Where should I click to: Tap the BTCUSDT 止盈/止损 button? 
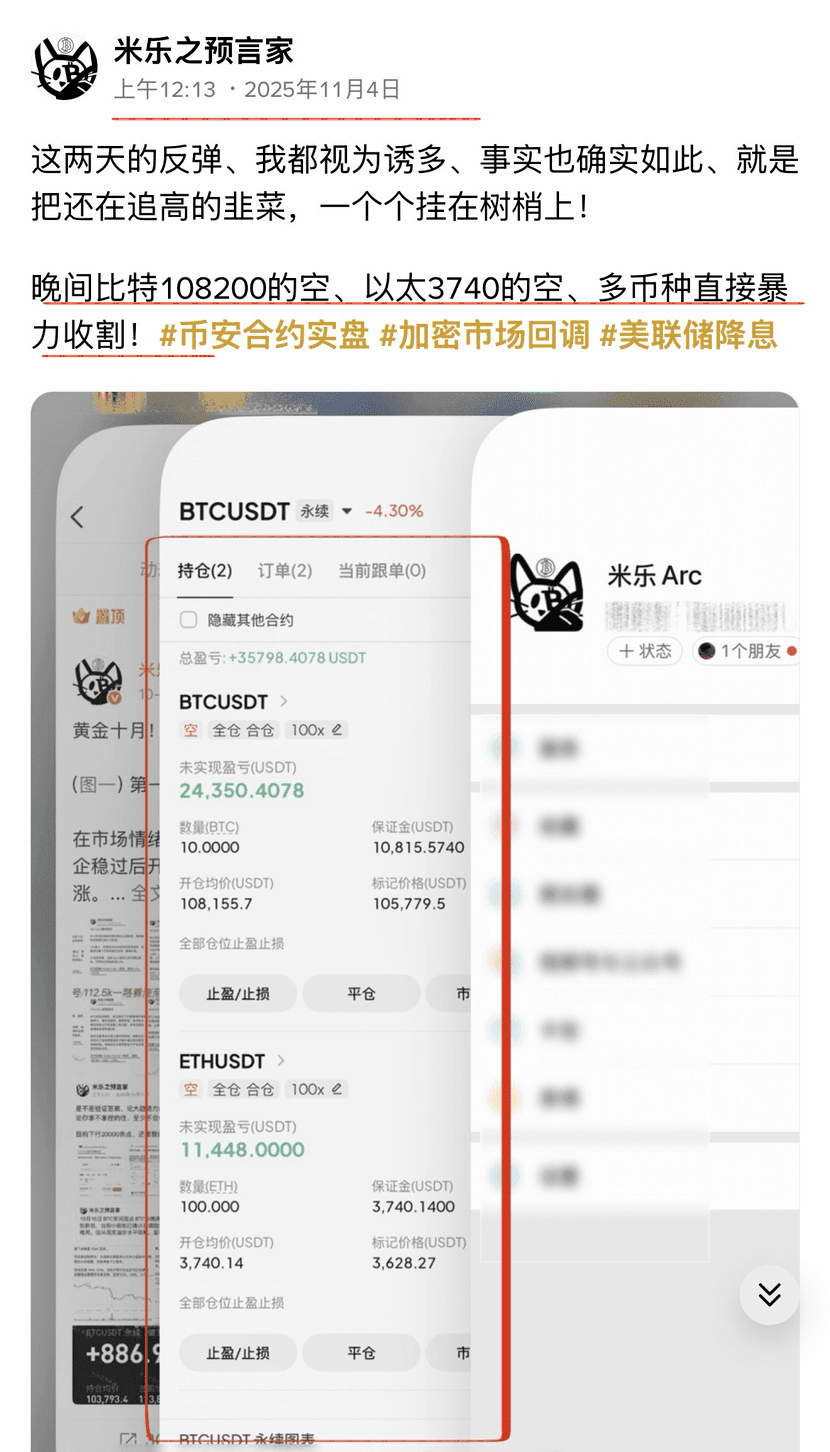coord(238,994)
